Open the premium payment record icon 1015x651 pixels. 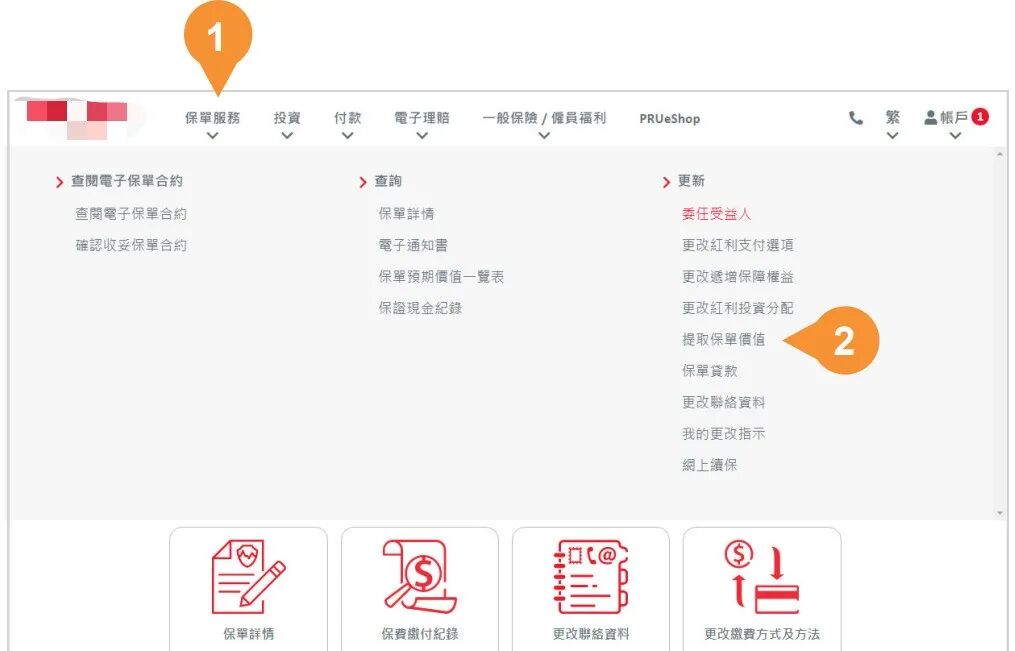(x=419, y=576)
